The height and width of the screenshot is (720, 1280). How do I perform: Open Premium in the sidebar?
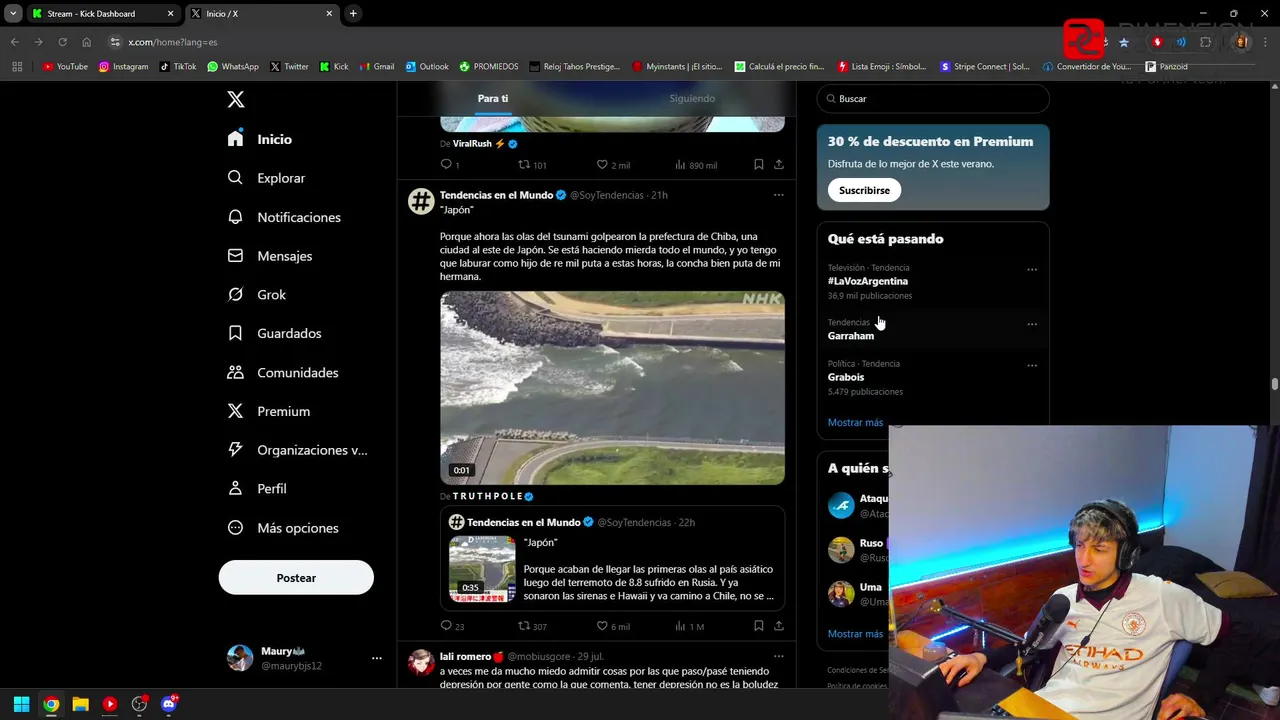coord(269,411)
